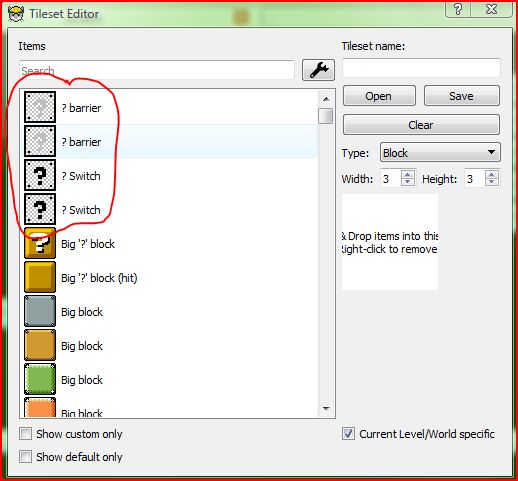Click the Tileset Editor app icon in title bar
Image resolution: width=518 pixels, height=481 pixels.
pos(16,14)
